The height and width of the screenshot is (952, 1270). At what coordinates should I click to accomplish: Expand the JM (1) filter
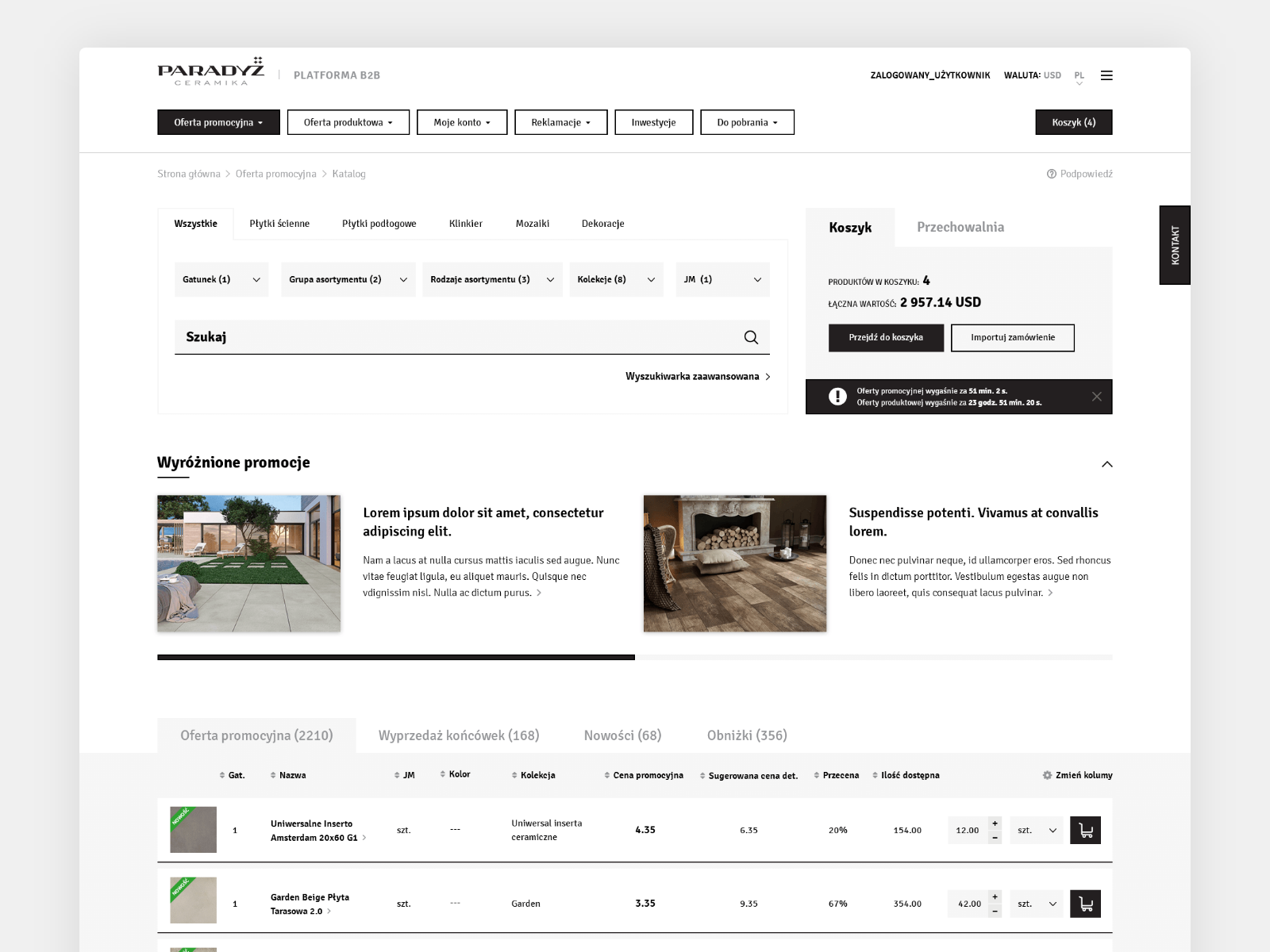pyautogui.click(x=722, y=279)
